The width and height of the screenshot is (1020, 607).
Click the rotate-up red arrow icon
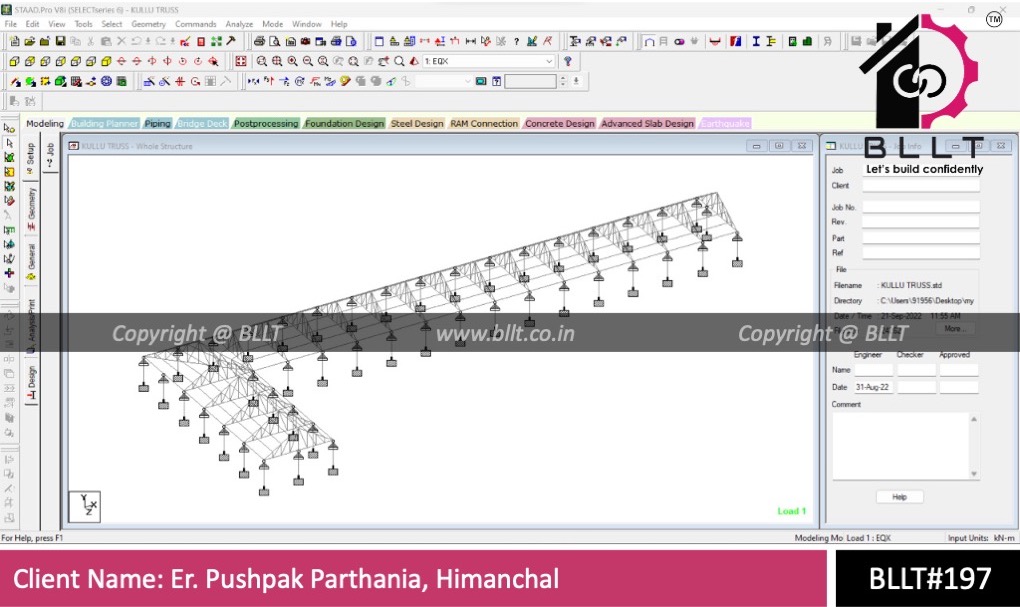(121, 61)
